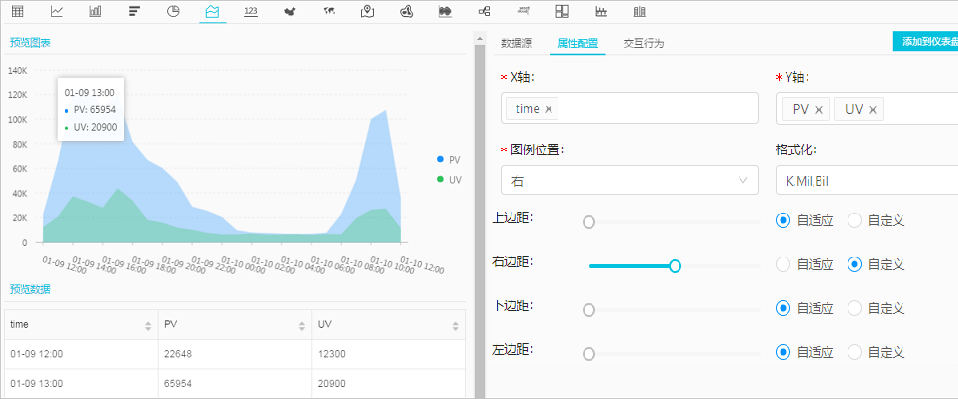
Task: Select the table chart type icon
Action: tap(18, 11)
